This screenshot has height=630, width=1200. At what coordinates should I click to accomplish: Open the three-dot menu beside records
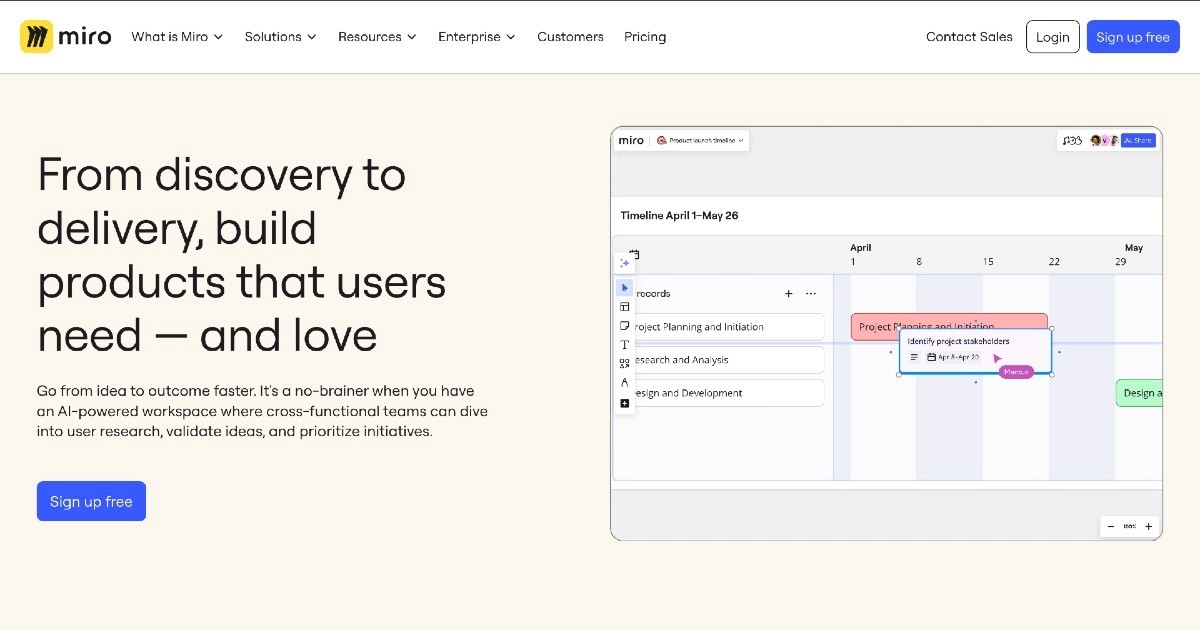tap(811, 294)
